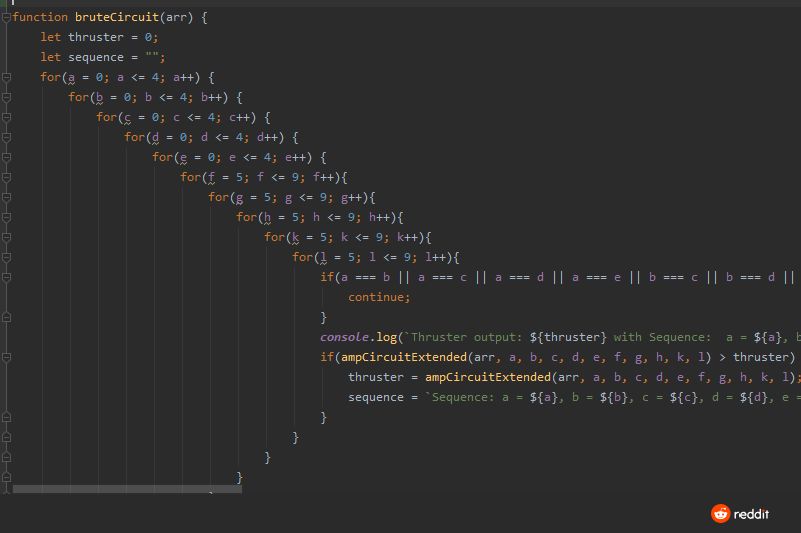Click the 'let sequence' declaration line
This screenshot has width=801, height=533.
click(x=103, y=57)
